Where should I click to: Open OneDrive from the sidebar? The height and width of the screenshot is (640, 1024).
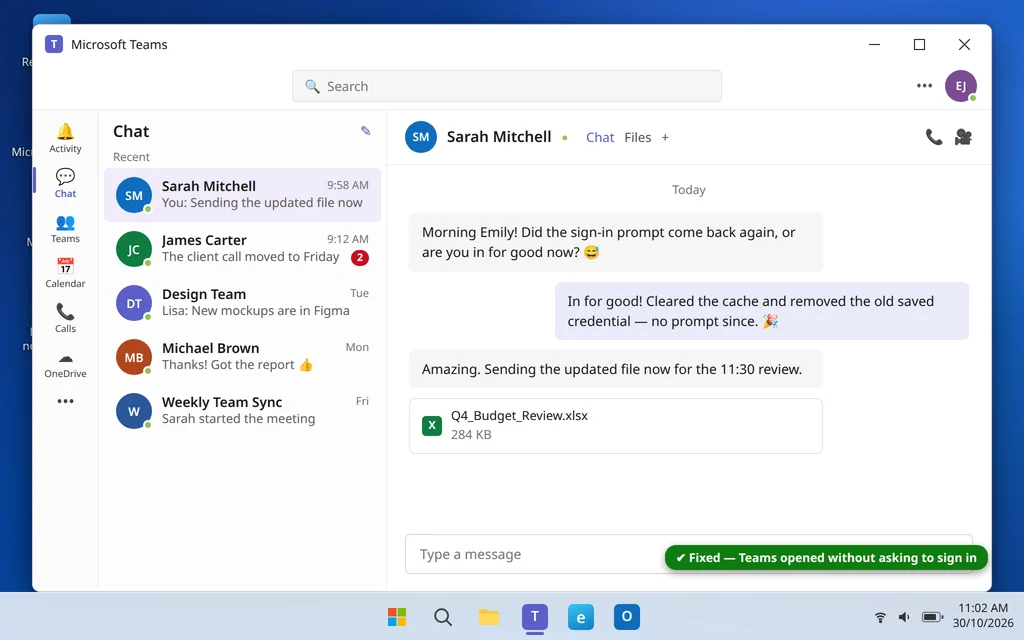pos(65,364)
